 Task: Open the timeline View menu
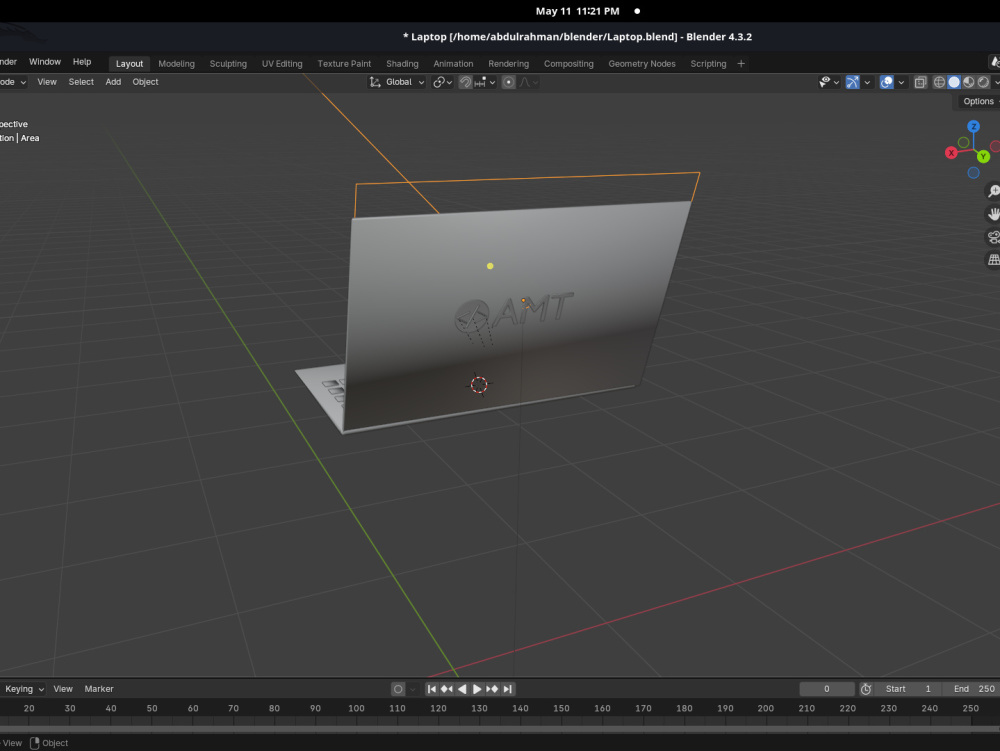click(x=62, y=689)
